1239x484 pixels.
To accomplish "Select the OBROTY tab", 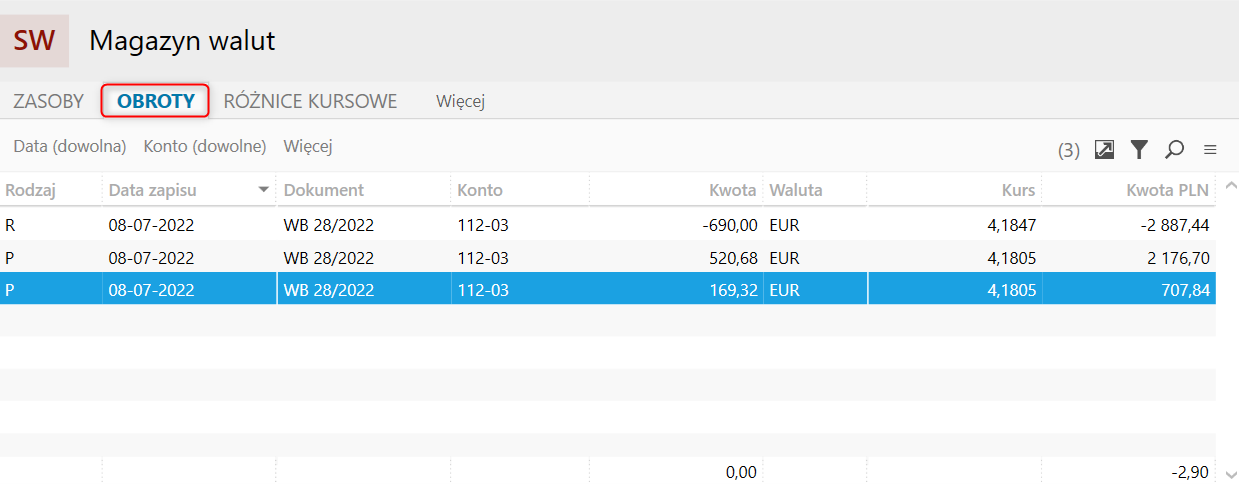I will pyautogui.click(x=155, y=101).
